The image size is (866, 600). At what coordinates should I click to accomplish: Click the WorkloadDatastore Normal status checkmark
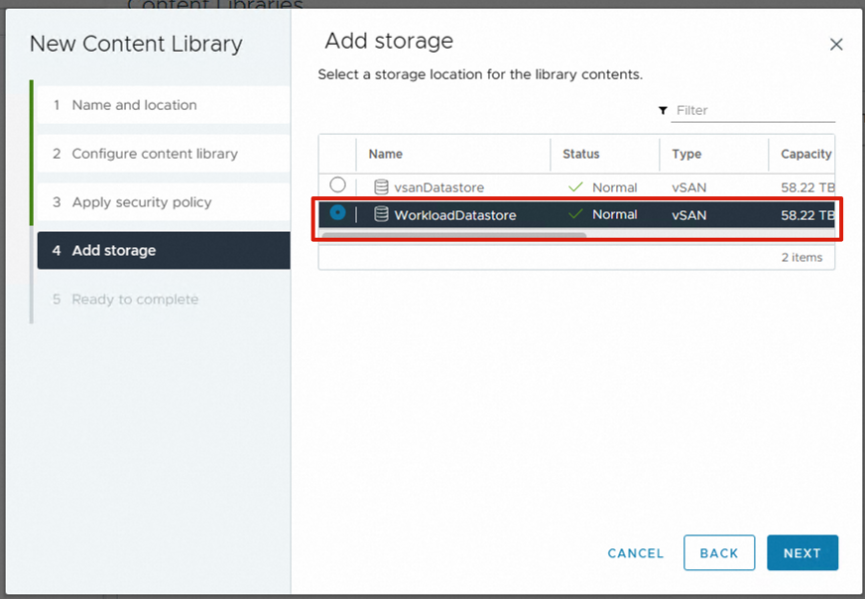point(575,214)
